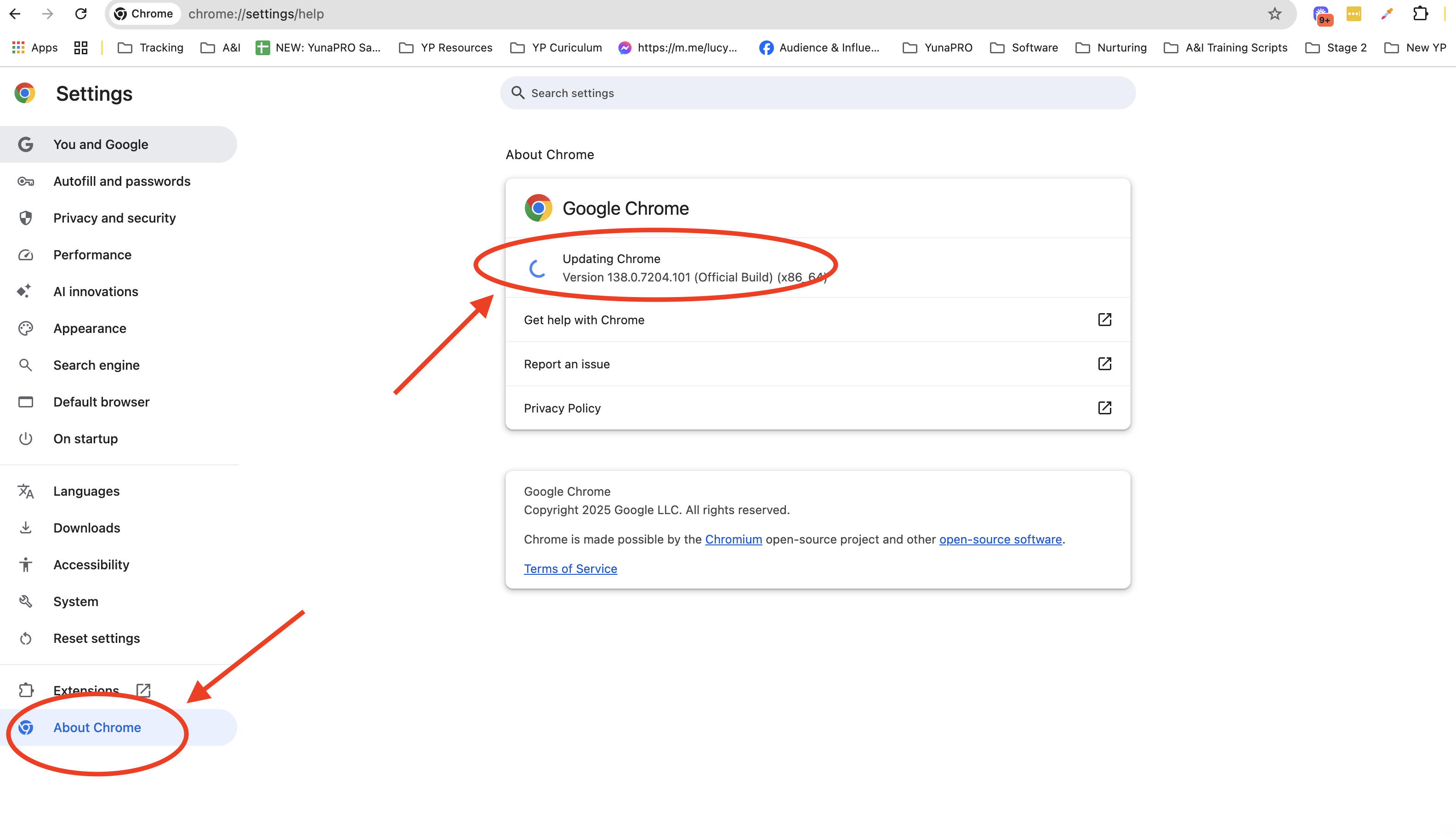Open the Appearance settings section
Viewport: 1456px width, 836px height.
[90, 328]
